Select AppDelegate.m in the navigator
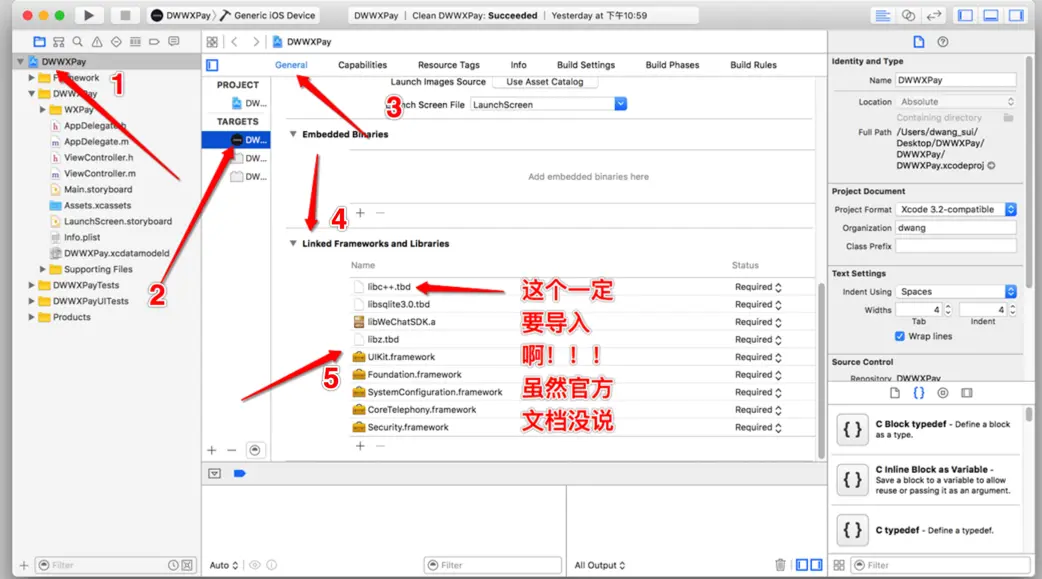This screenshot has height=579, width=1042. coord(96,142)
